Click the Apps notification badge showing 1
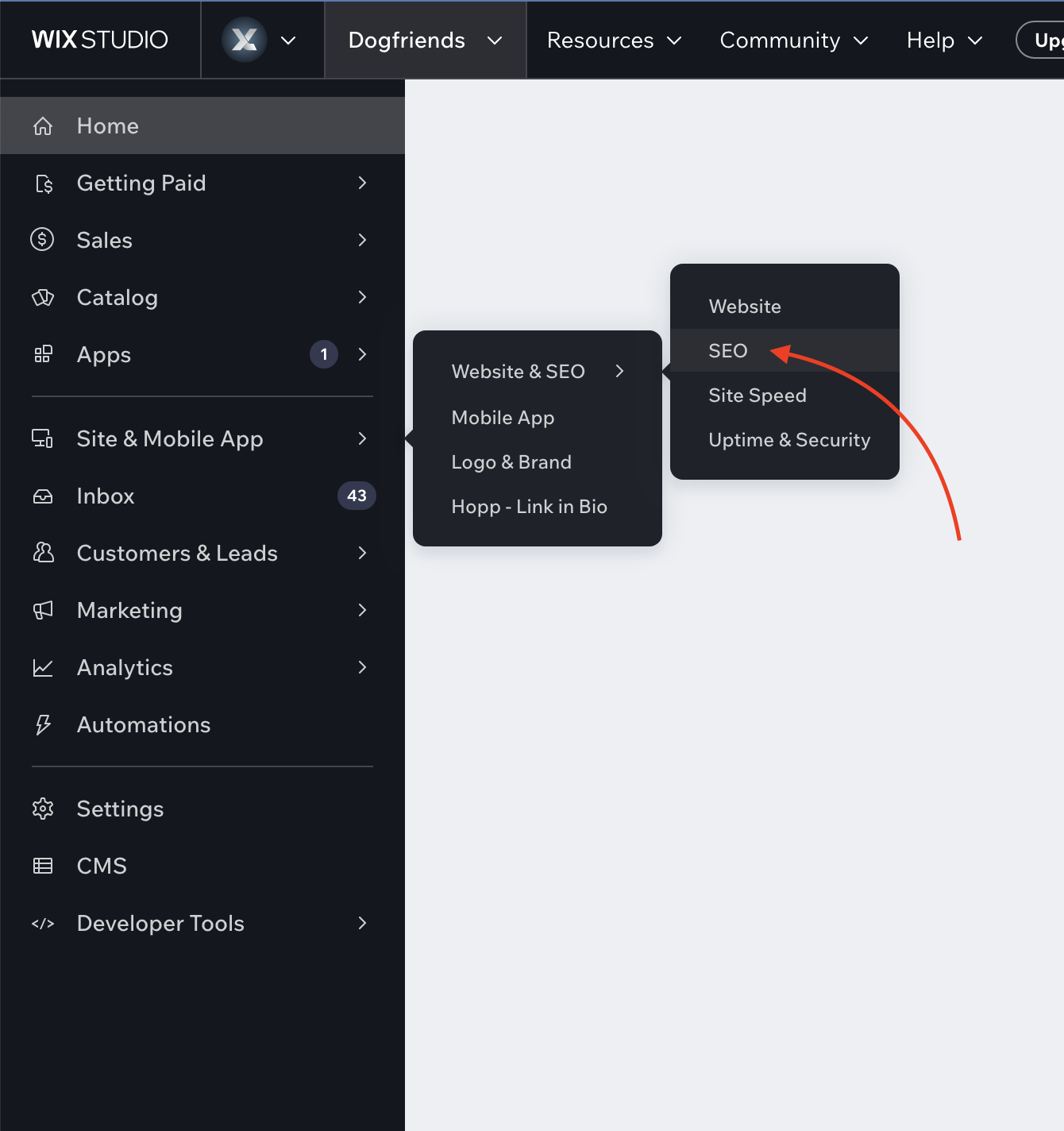This screenshot has width=1064, height=1131. pos(324,354)
